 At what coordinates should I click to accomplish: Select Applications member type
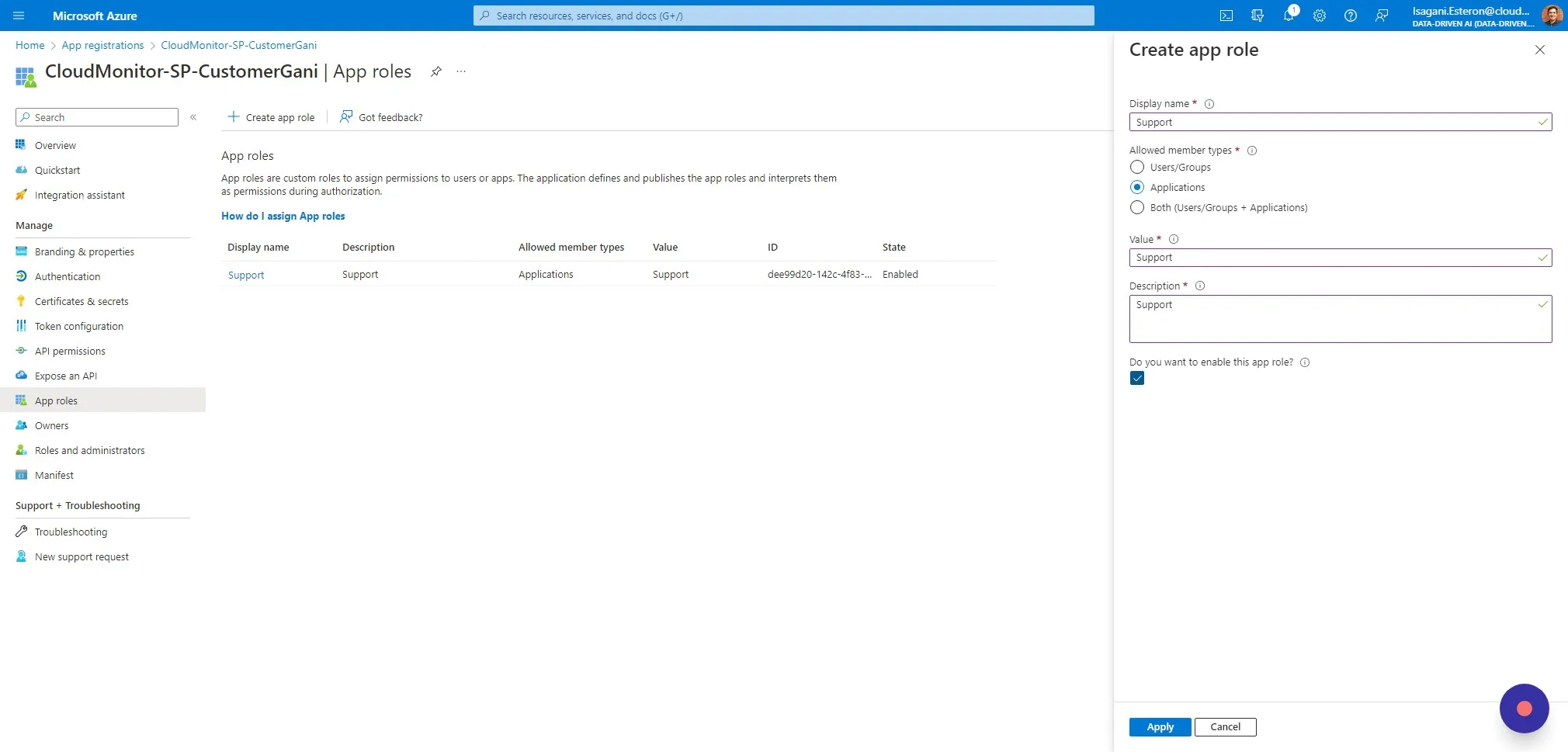click(1137, 187)
